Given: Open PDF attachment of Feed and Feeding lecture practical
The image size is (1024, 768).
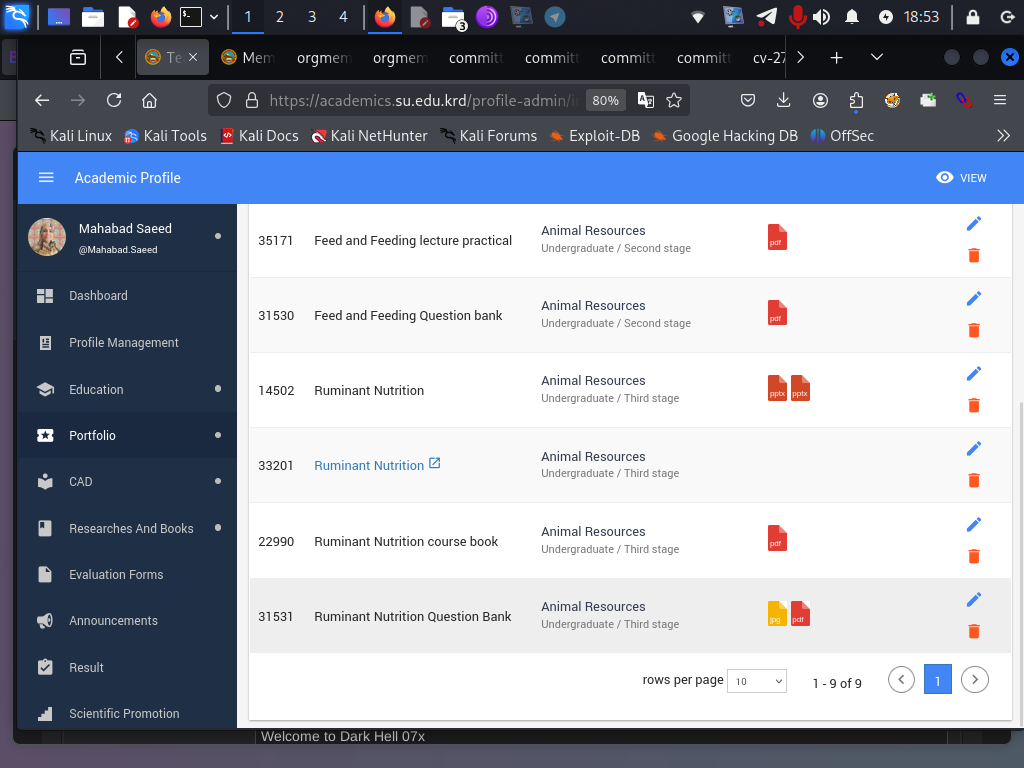Looking at the screenshot, I should (777, 238).
